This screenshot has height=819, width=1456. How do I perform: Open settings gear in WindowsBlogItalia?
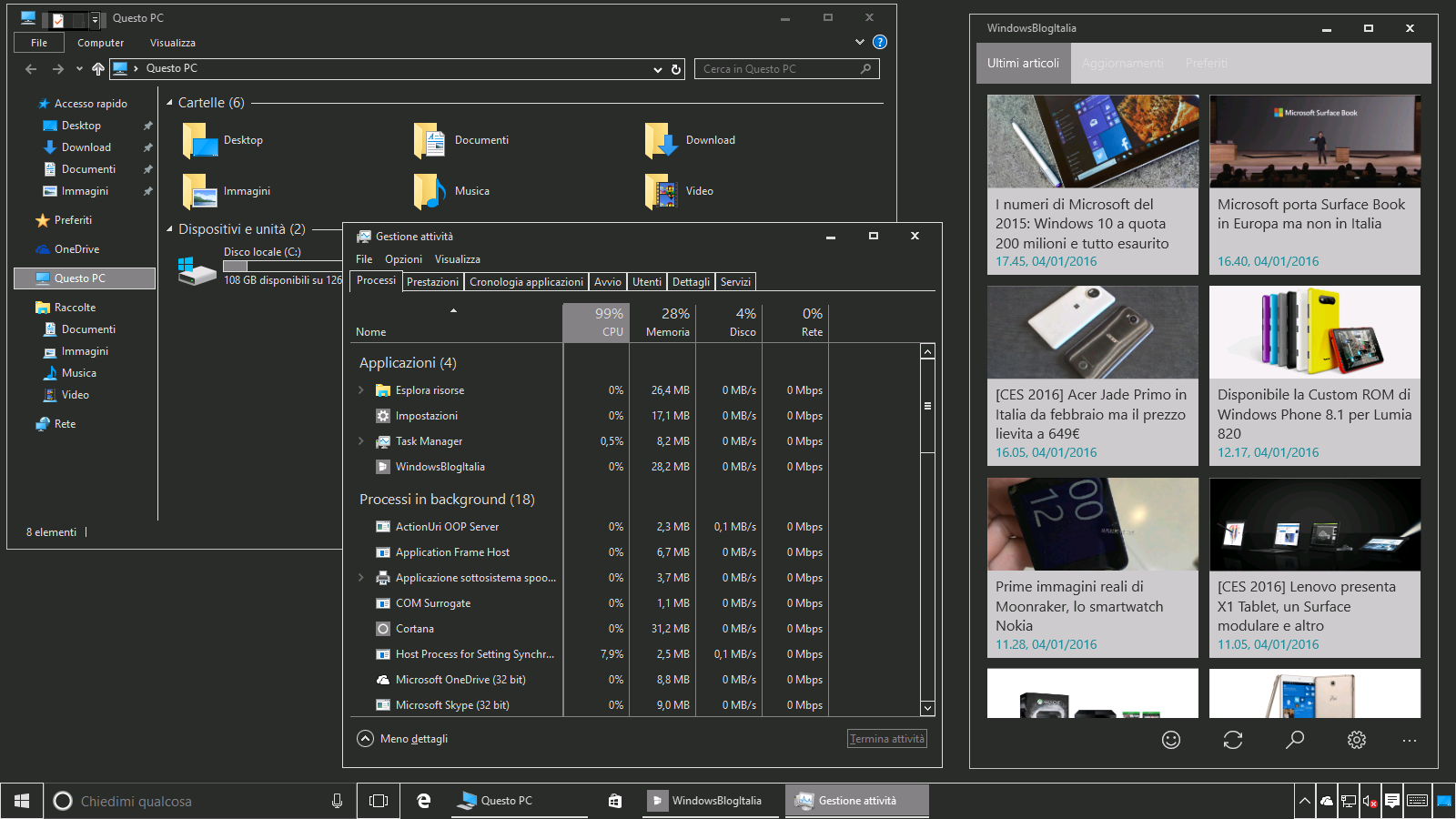1357,740
